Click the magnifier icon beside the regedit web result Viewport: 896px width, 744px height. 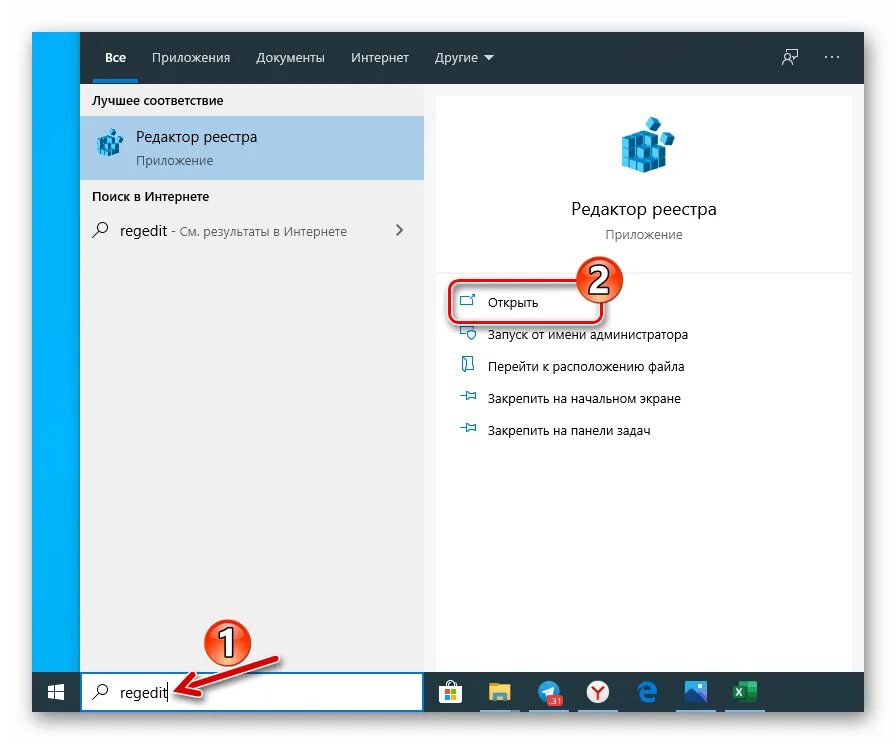point(101,230)
